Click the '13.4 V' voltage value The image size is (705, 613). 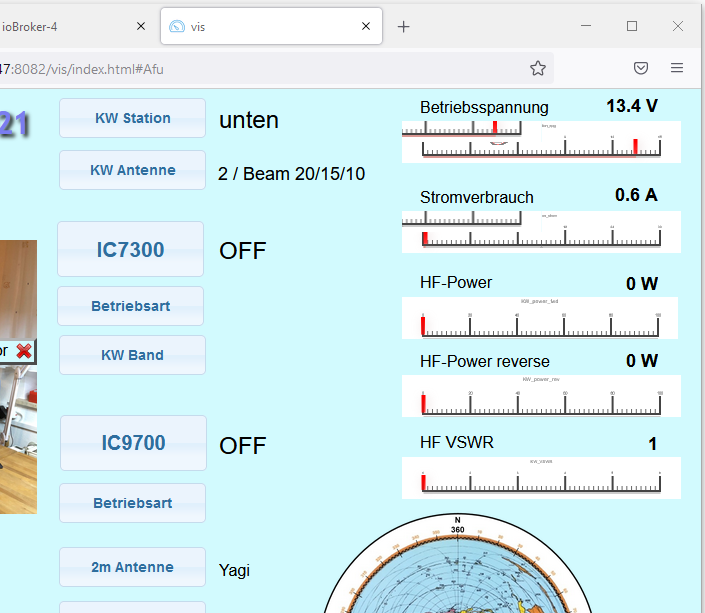pos(632,106)
